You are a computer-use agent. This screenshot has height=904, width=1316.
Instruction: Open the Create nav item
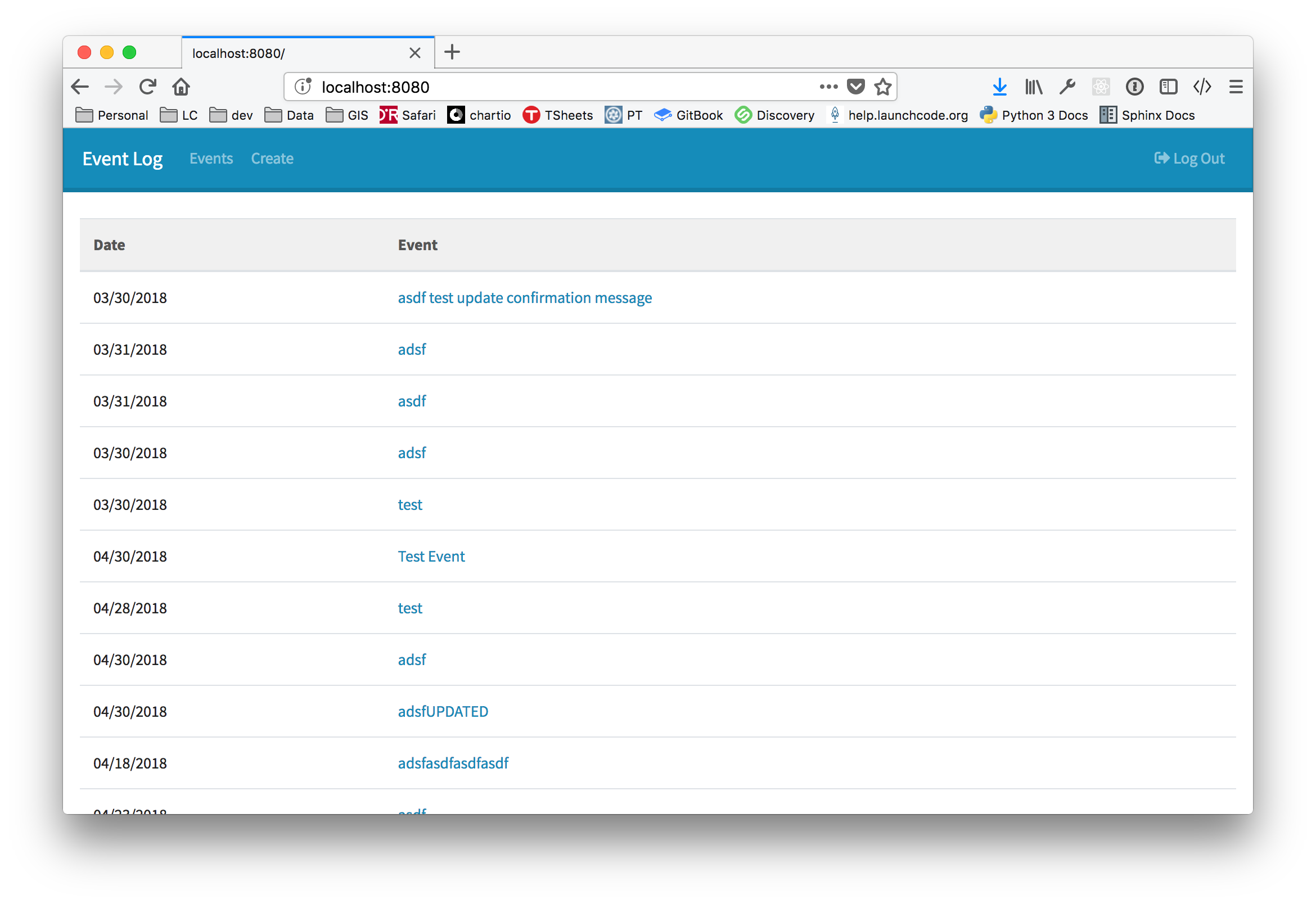[x=272, y=159]
